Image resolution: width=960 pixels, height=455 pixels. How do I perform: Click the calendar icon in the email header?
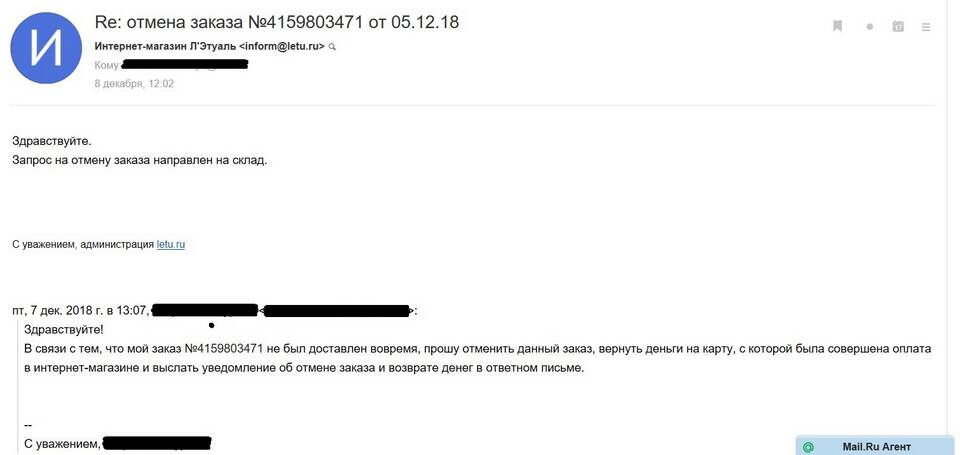click(x=898, y=27)
